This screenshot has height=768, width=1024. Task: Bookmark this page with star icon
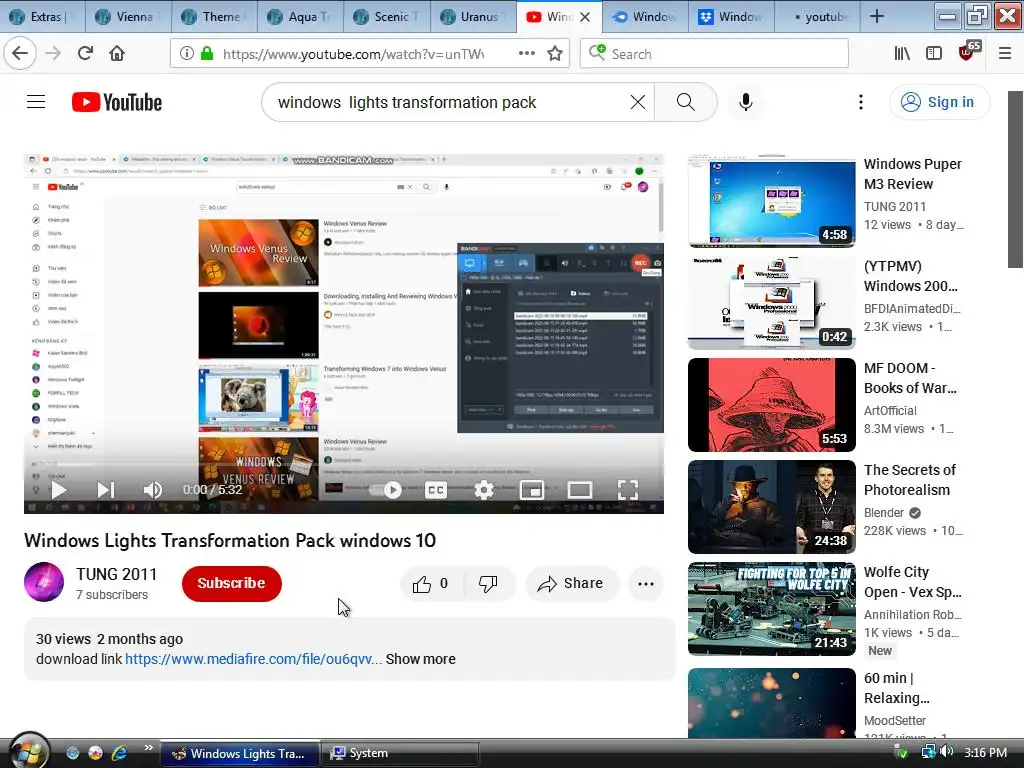(x=555, y=54)
